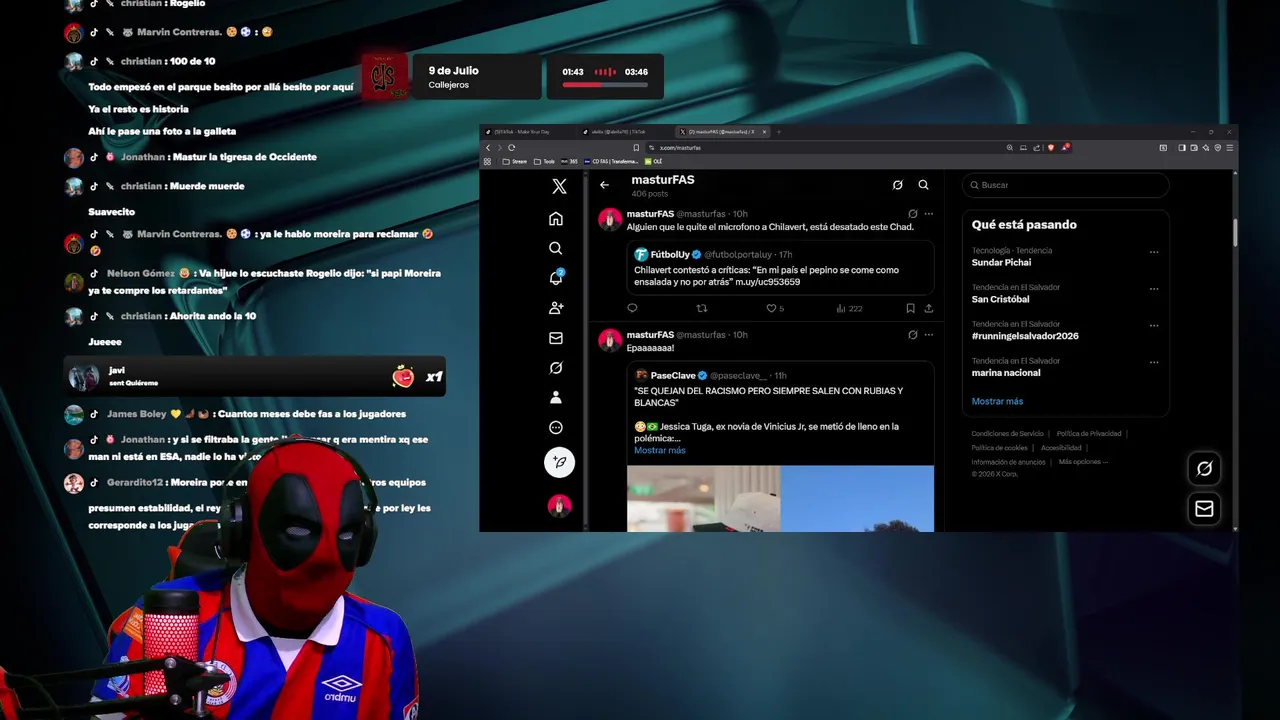Open Política de Privacidad link
This screenshot has width=1280, height=720.
tap(1089, 434)
